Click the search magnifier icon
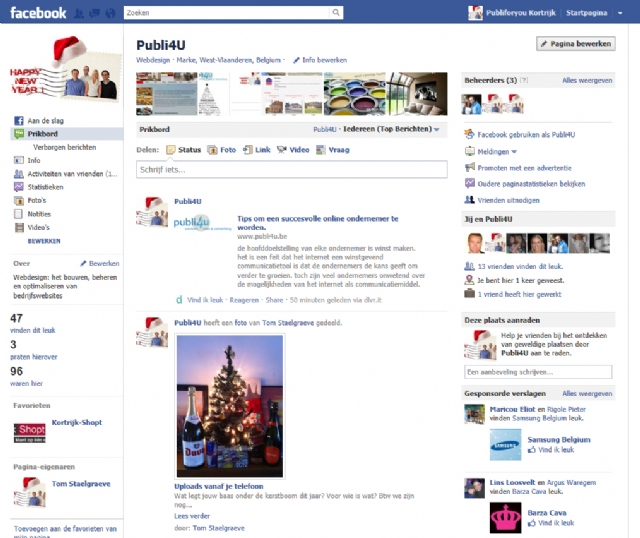 point(336,13)
